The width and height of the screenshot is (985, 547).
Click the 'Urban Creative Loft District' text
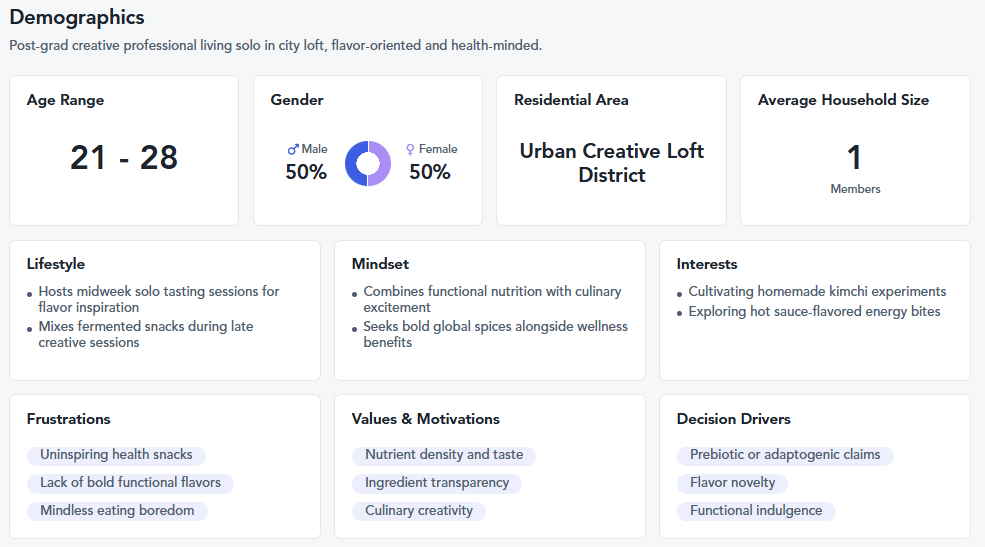(x=611, y=163)
